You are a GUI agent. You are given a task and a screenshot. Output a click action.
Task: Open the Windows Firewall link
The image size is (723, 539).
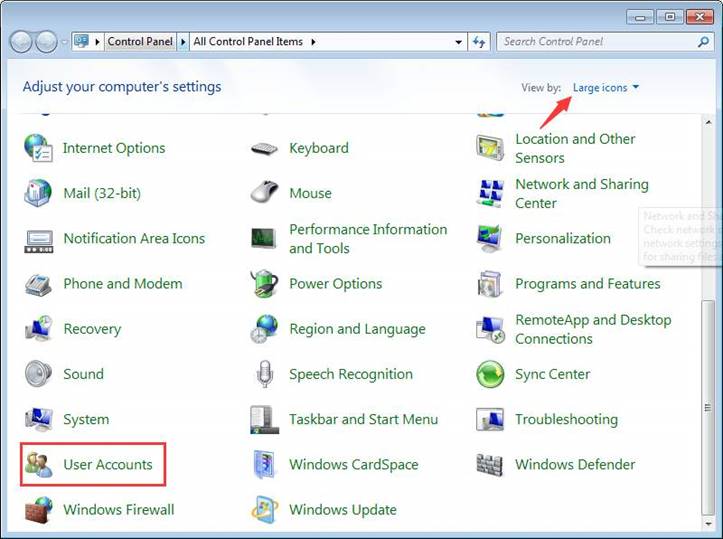[119, 509]
